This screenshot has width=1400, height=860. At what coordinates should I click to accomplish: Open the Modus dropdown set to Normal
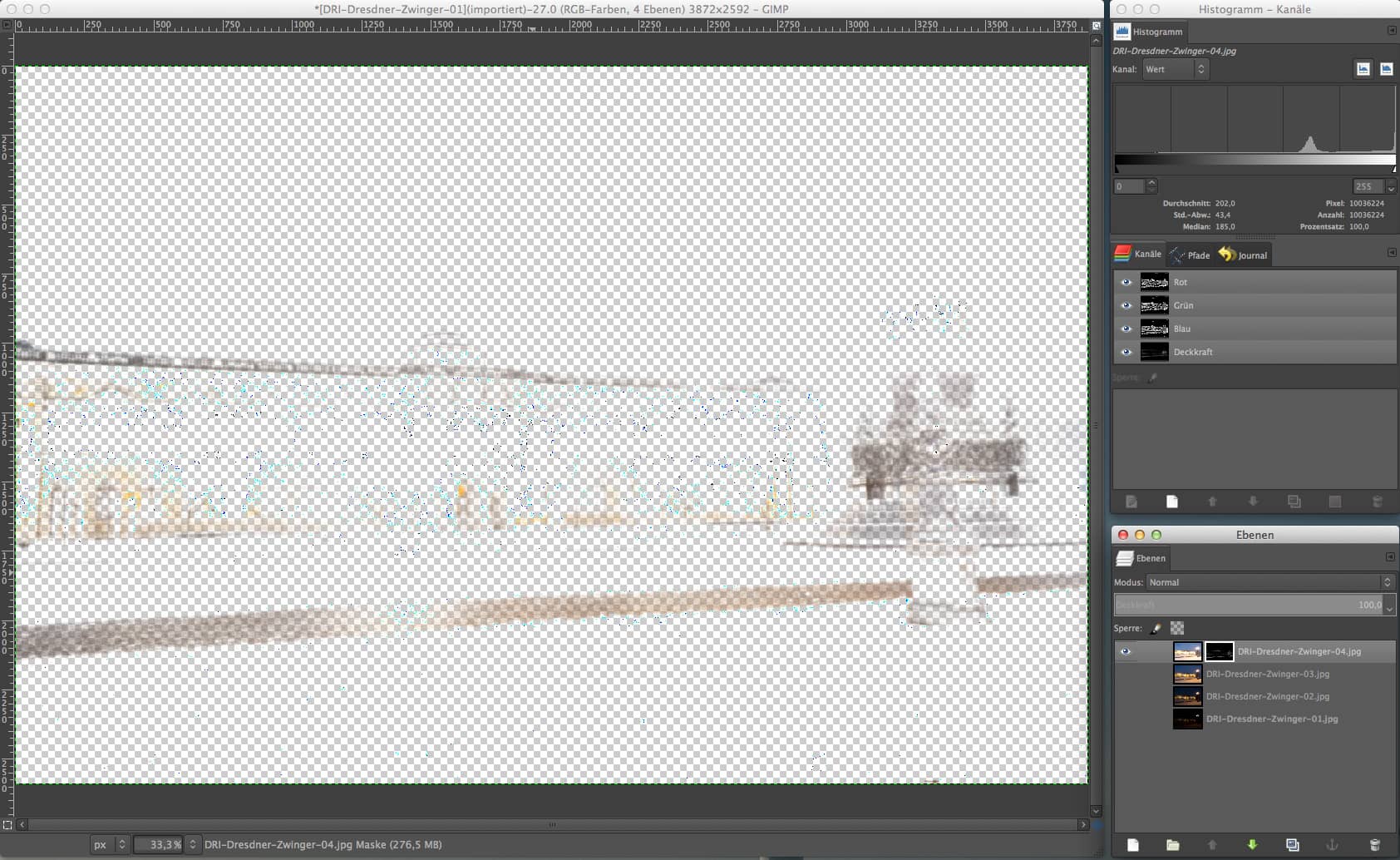coord(1269,582)
